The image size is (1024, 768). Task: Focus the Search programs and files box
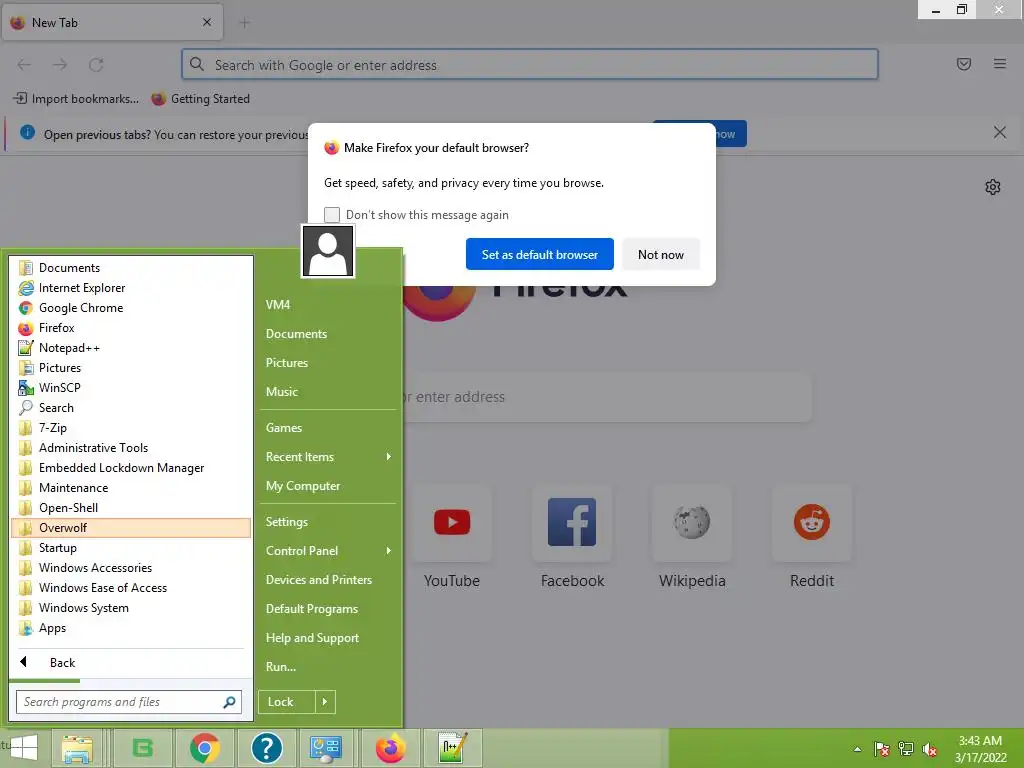point(129,702)
